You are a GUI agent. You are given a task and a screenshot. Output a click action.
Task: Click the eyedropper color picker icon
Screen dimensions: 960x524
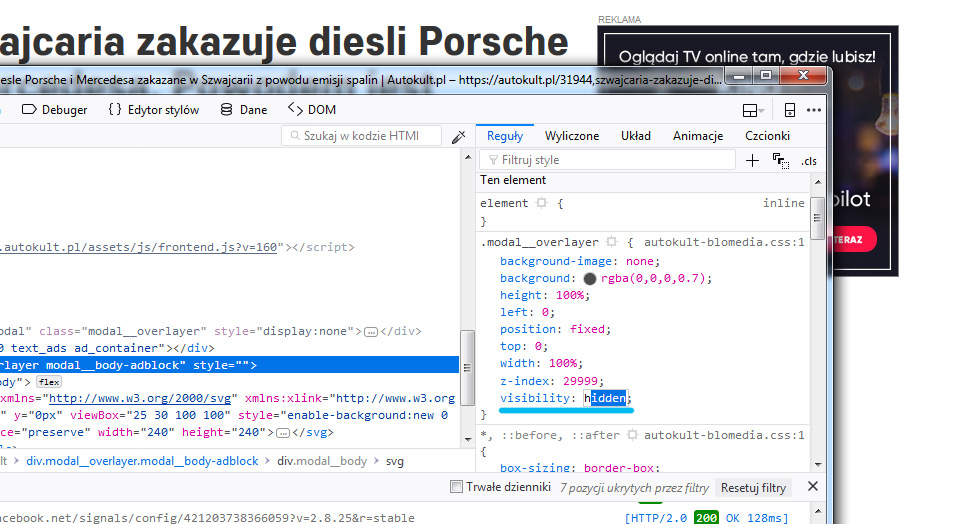point(459,137)
